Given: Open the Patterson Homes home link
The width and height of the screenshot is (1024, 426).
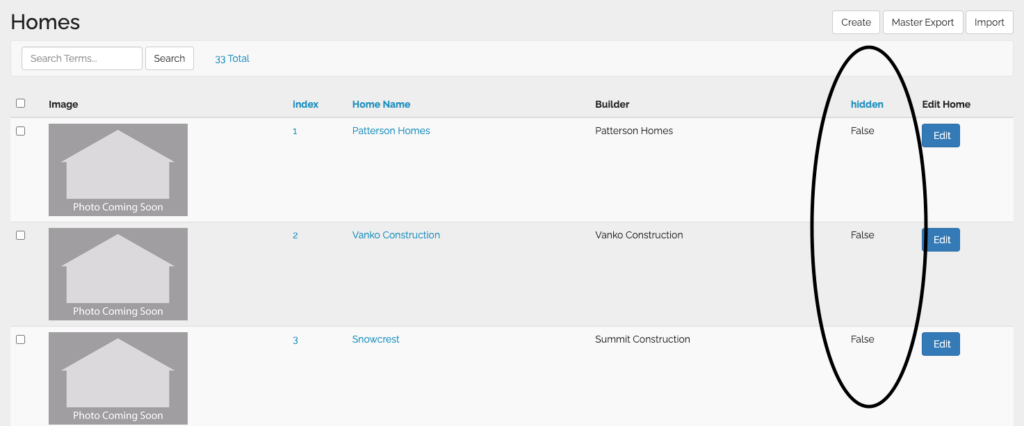Looking at the screenshot, I should pyautogui.click(x=391, y=131).
